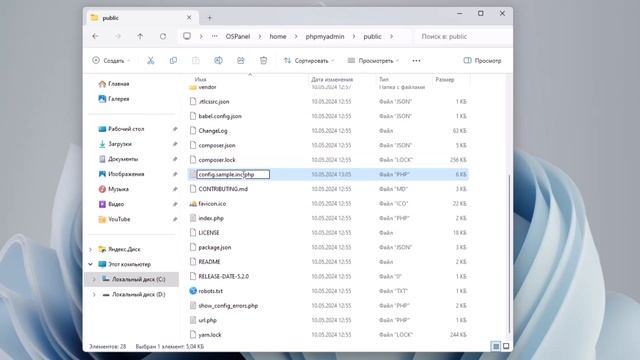Click the Copy icon in toolbar
The image size is (640, 360).
[x=173, y=60]
